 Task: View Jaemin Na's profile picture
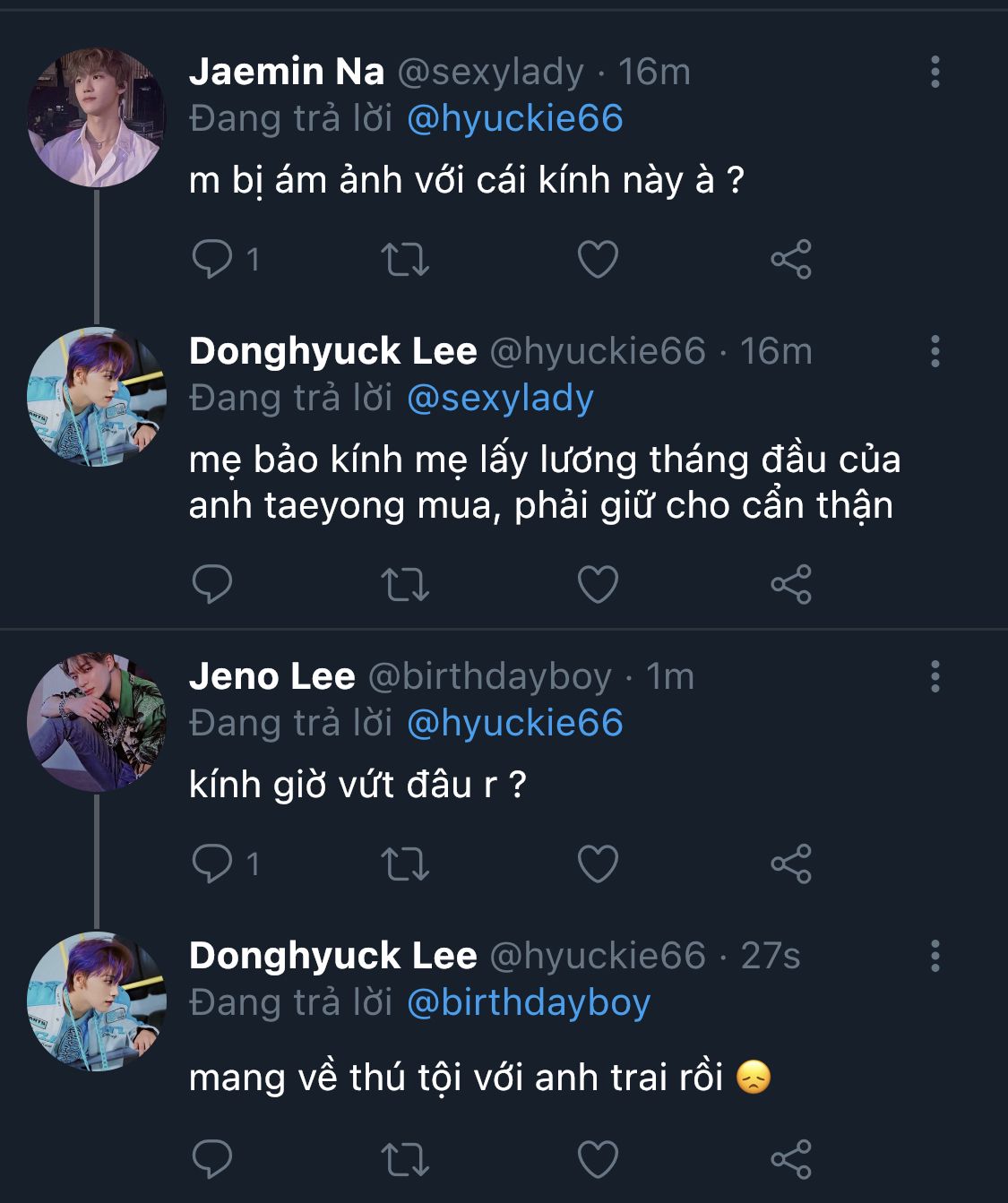[x=96, y=117]
